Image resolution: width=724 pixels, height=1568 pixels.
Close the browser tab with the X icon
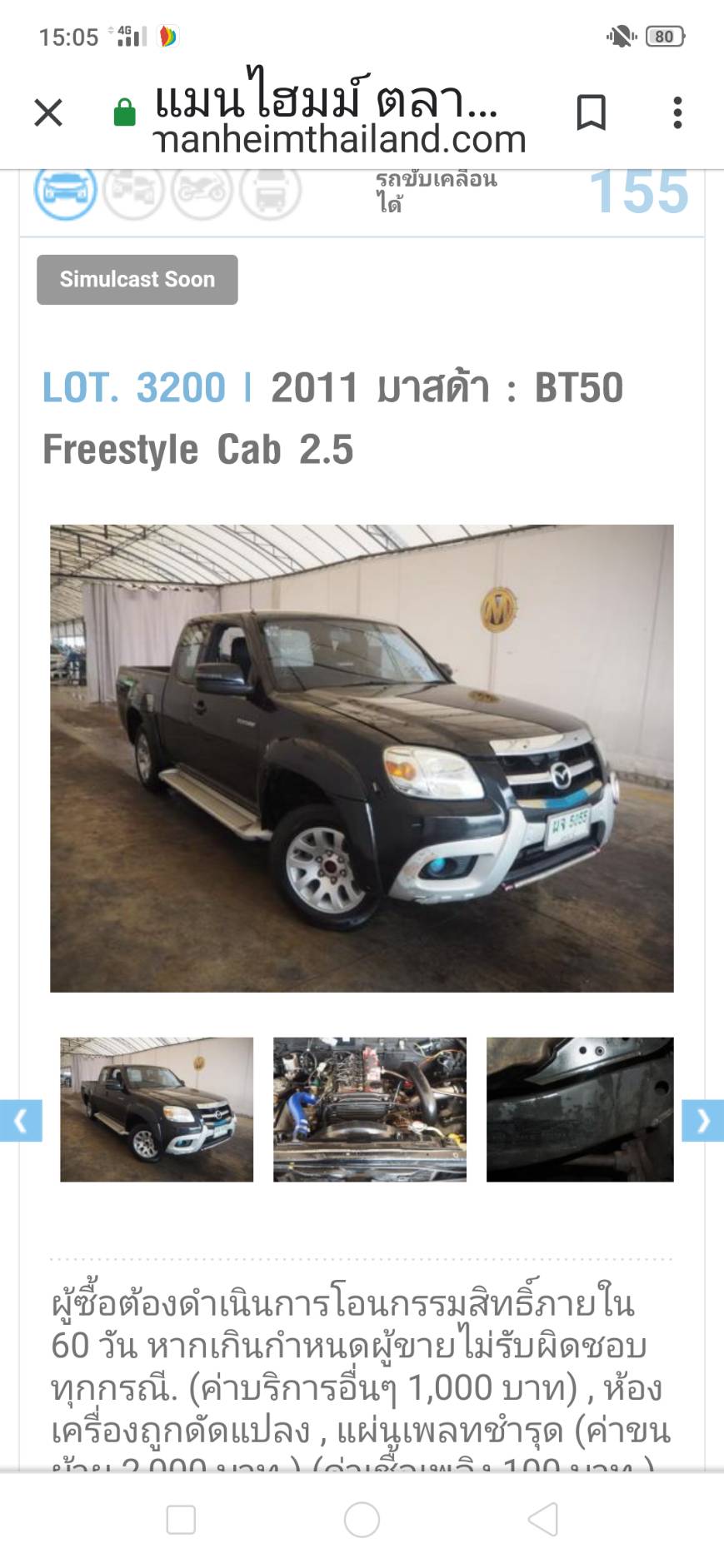(48, 112)
